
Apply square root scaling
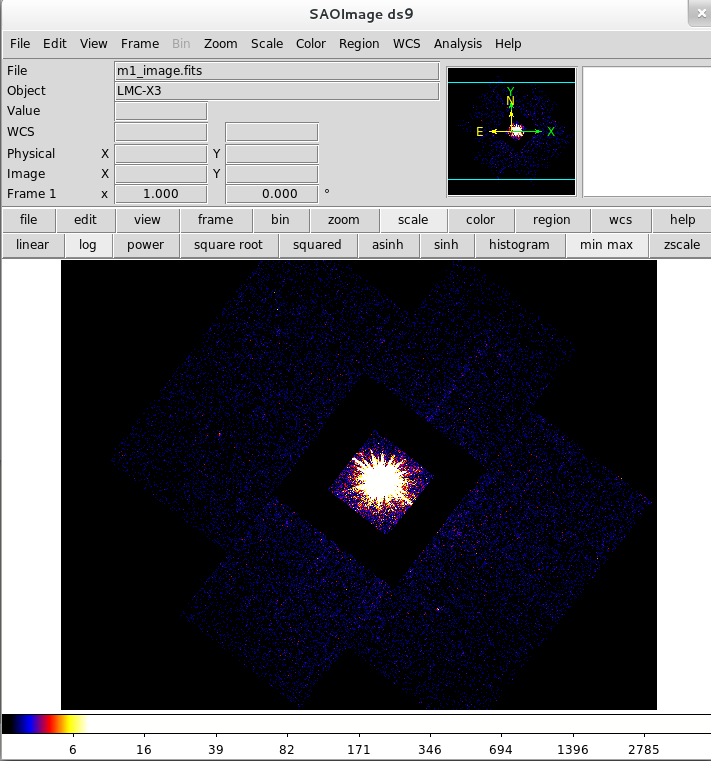click(x=229, y=245)
